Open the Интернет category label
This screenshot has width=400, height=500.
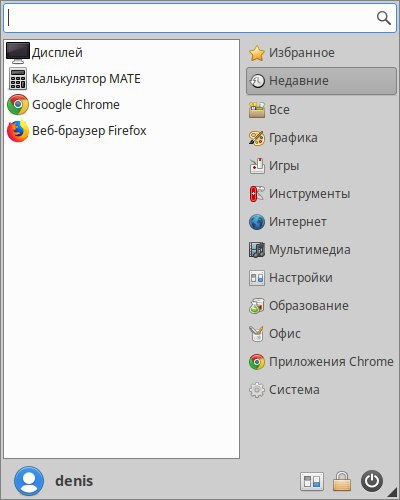[x=298, y=222]
